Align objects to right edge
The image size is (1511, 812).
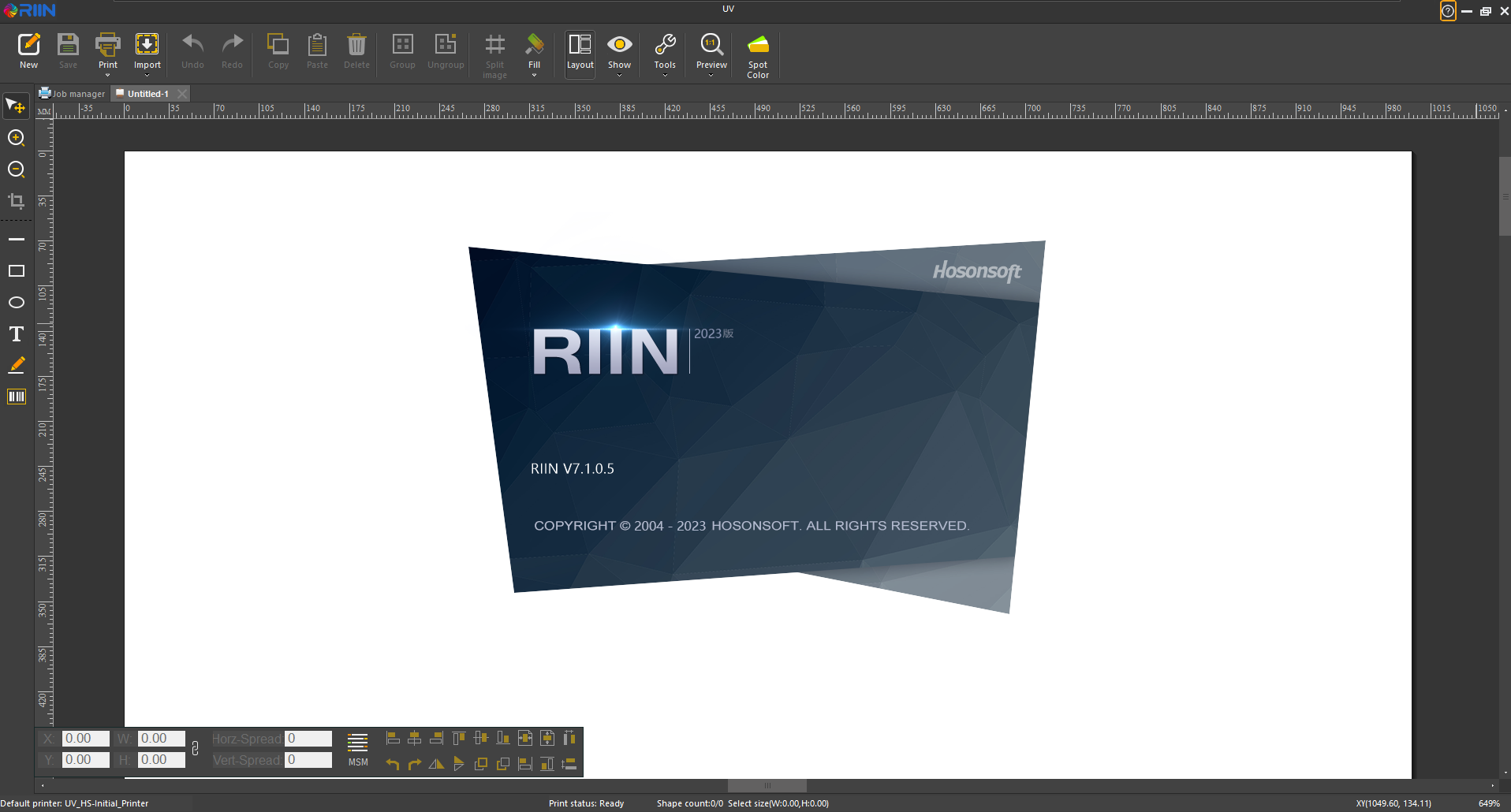click(x=436, y=738)
